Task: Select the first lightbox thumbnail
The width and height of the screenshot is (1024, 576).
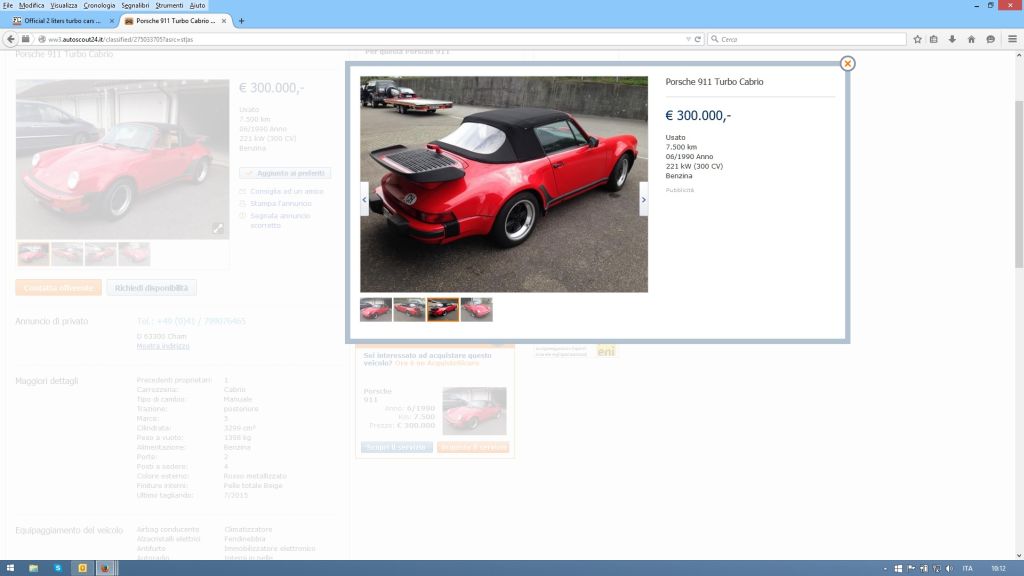Action: tap(376, 310)
